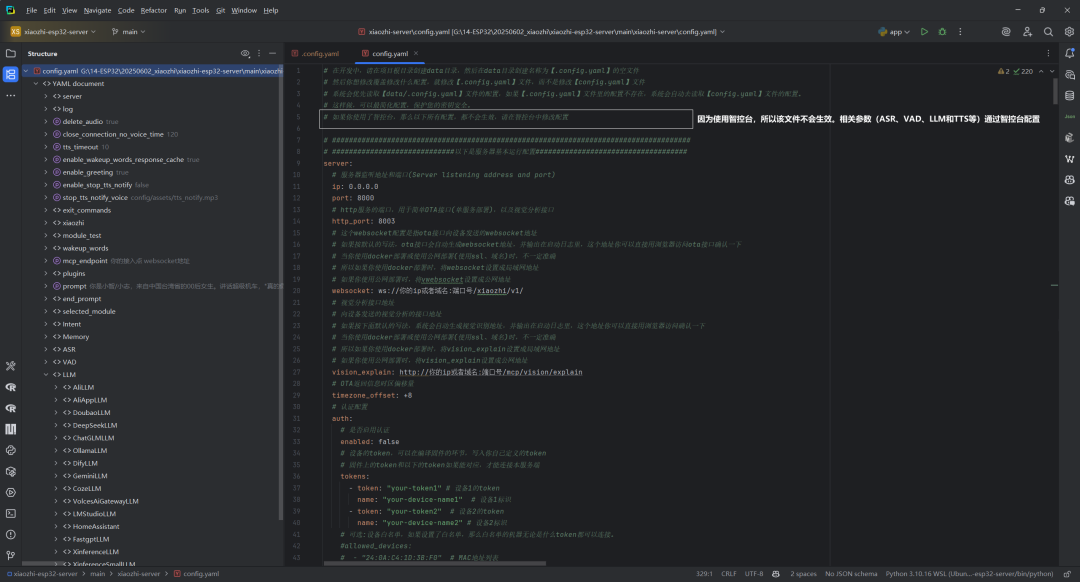Expand the ASR node
Viewport: 1080px width, 582px height.
46,349
